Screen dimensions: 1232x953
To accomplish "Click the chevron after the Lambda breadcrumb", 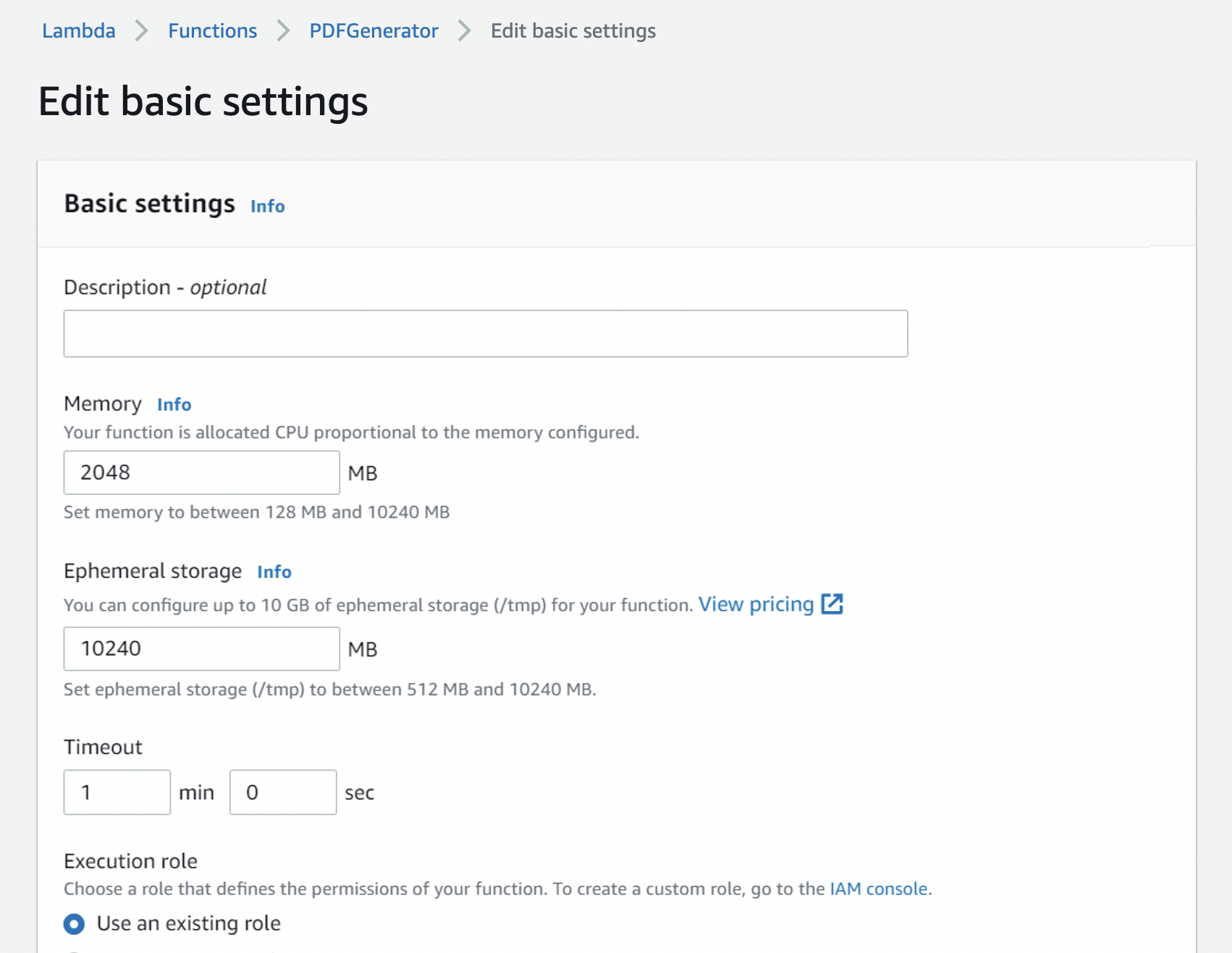I will tap(142, 30).
